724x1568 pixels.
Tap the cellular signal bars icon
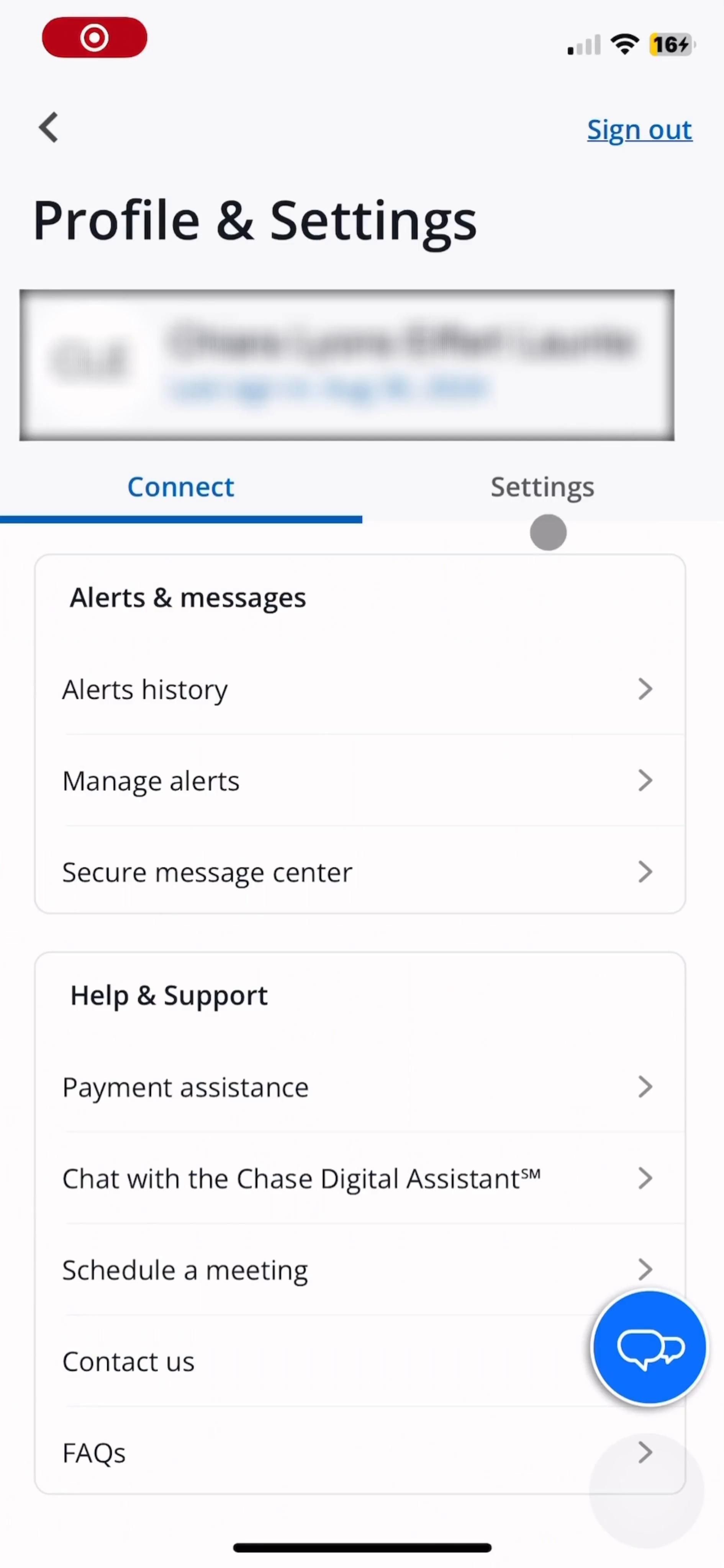click(584, 45)
